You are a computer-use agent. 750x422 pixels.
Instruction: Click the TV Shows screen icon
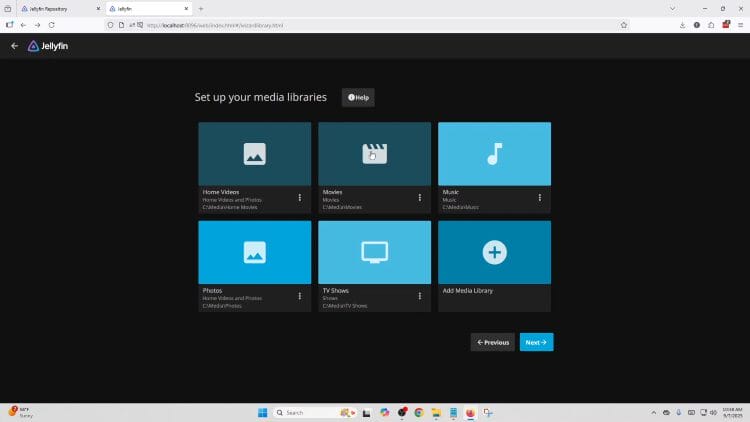click(374, 252)
